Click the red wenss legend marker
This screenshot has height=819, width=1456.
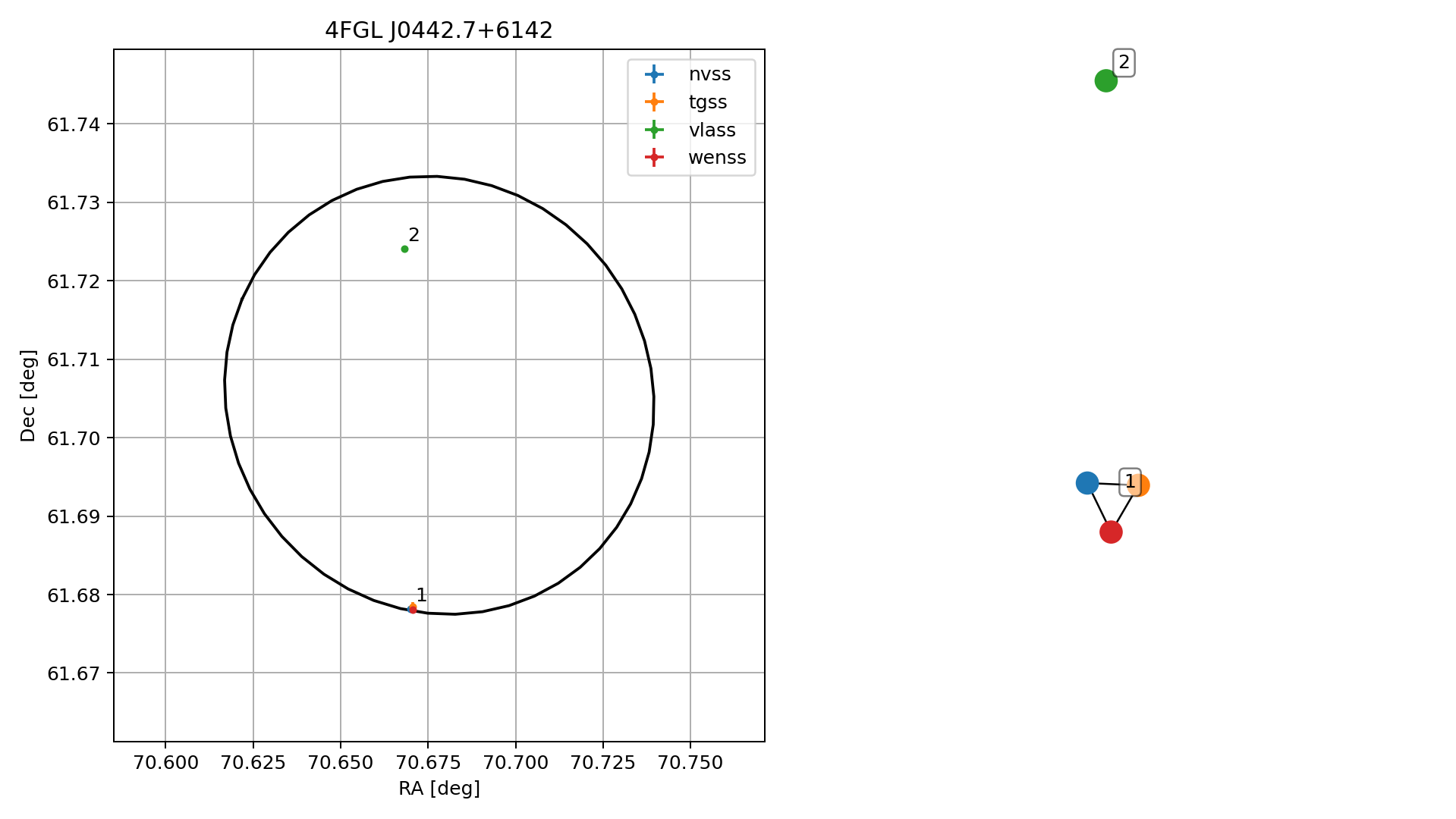tap(653, 158)
